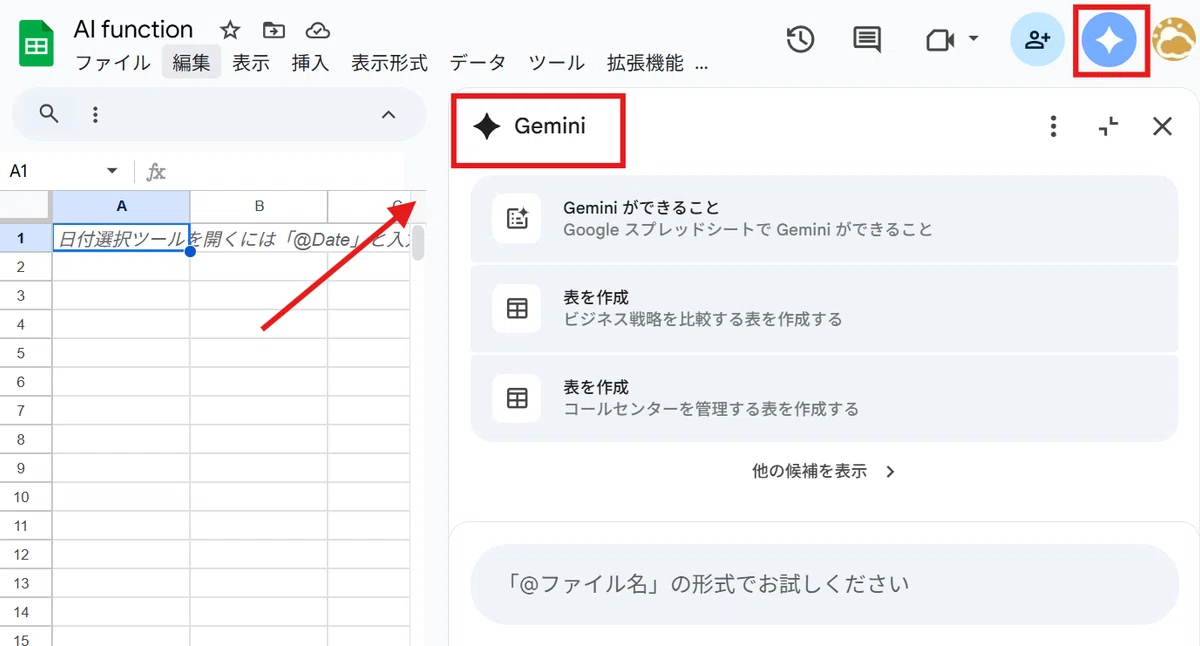Select row 8 header
The image size is (1200, 646).
pos(25,439)
